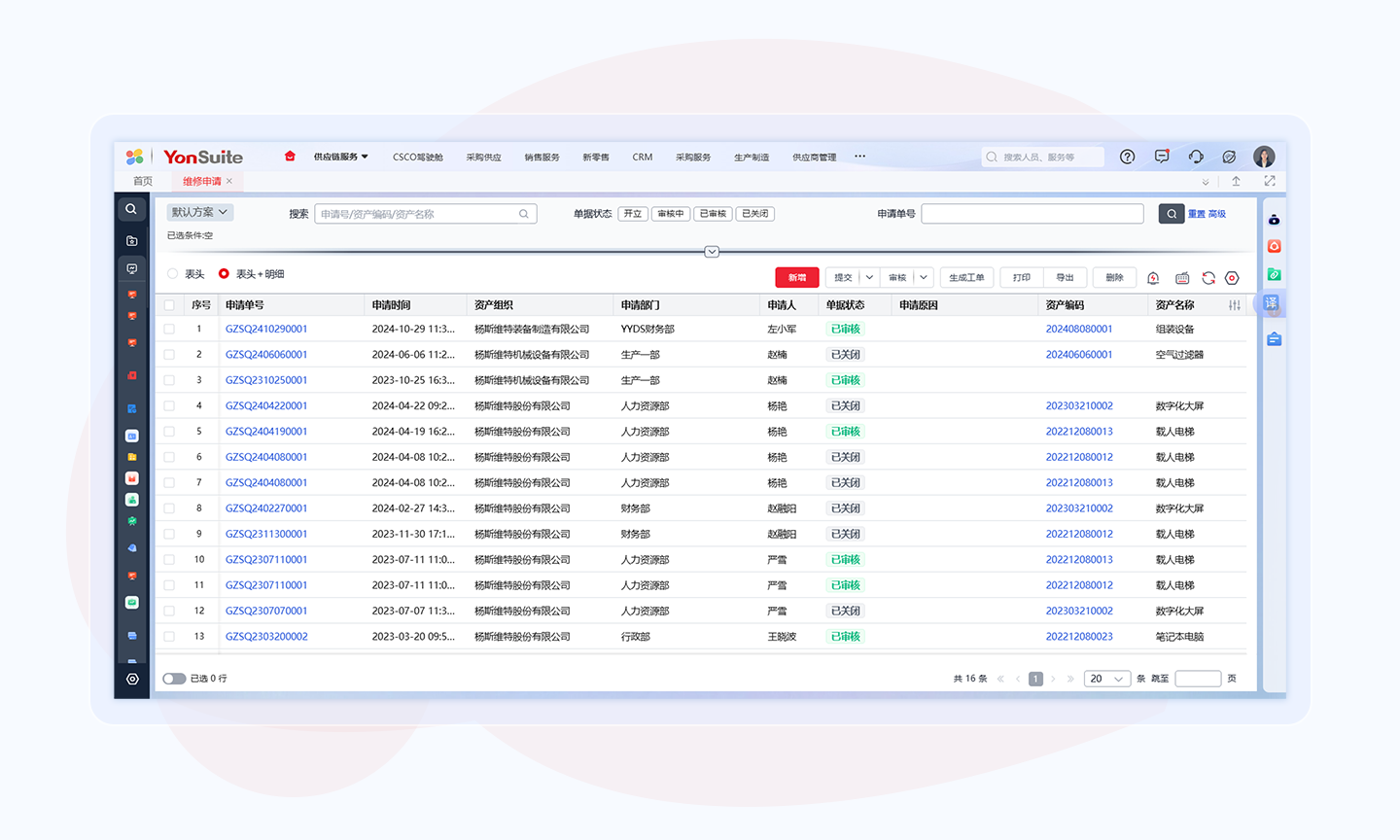The height and width of the screenshot is (840, 1400).
Task: Open asset code link 202408080001
Action: 1078,330
